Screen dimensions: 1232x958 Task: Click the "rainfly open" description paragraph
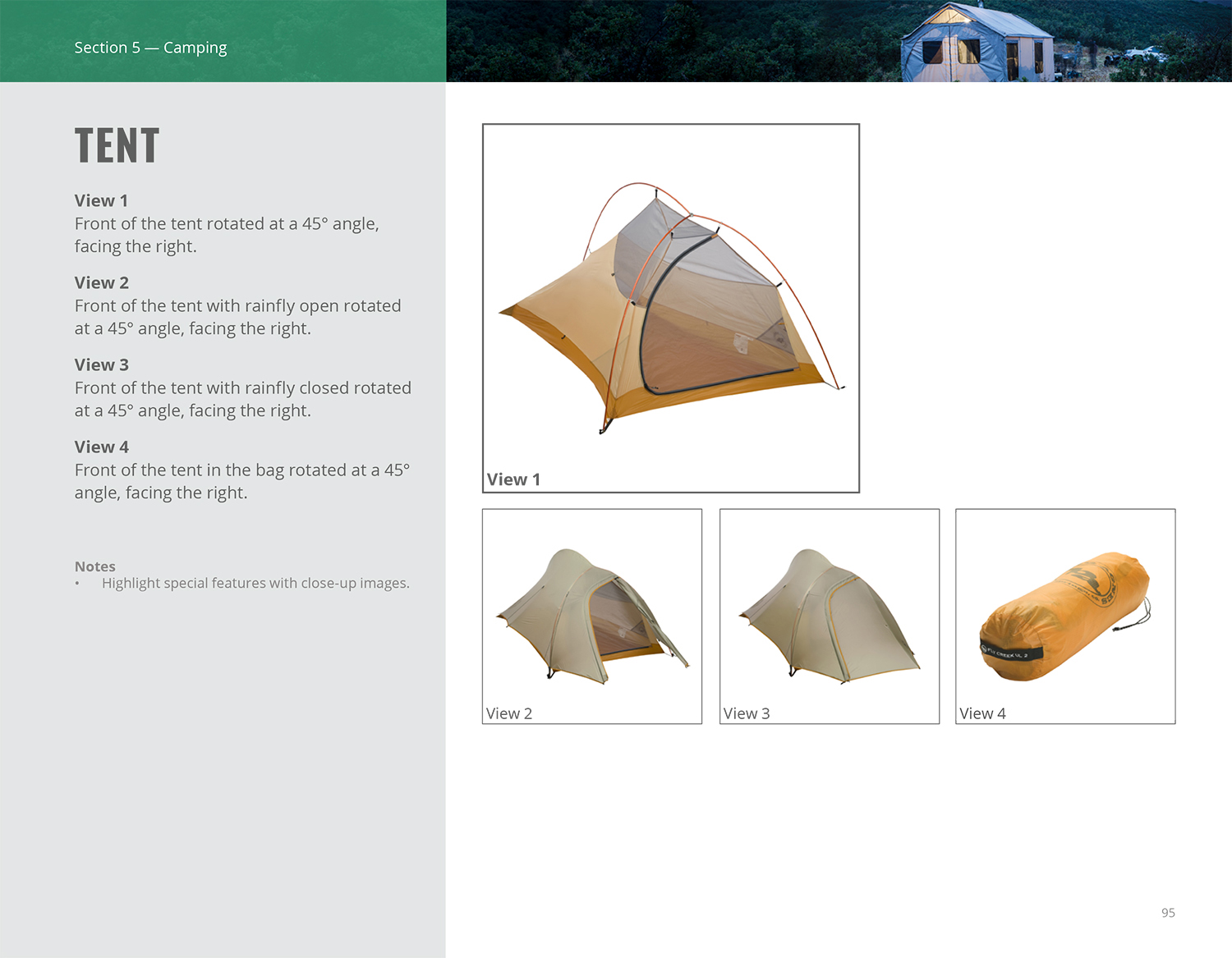point(237,317)
